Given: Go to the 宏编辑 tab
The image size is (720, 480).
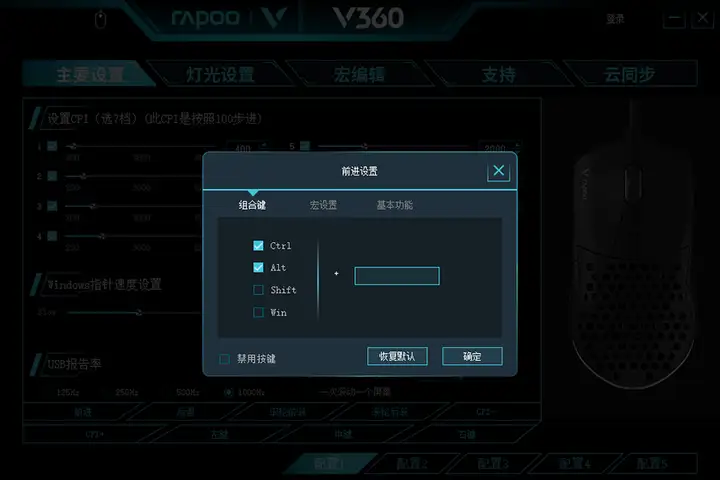Looking at the screenshot, I should pyautogui.click(x=359, y=74).
